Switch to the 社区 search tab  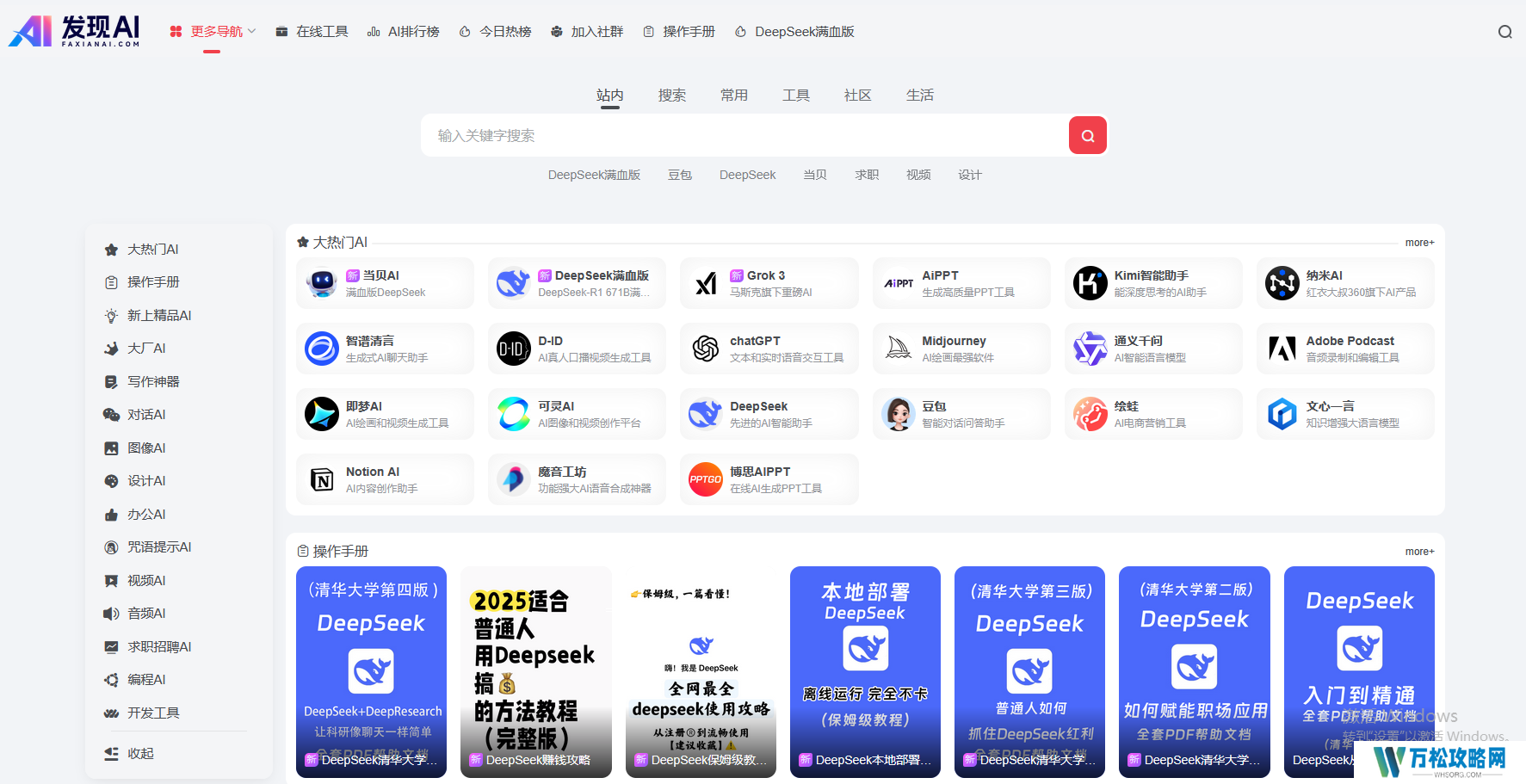pyautogui.click(x=857, y=95)
